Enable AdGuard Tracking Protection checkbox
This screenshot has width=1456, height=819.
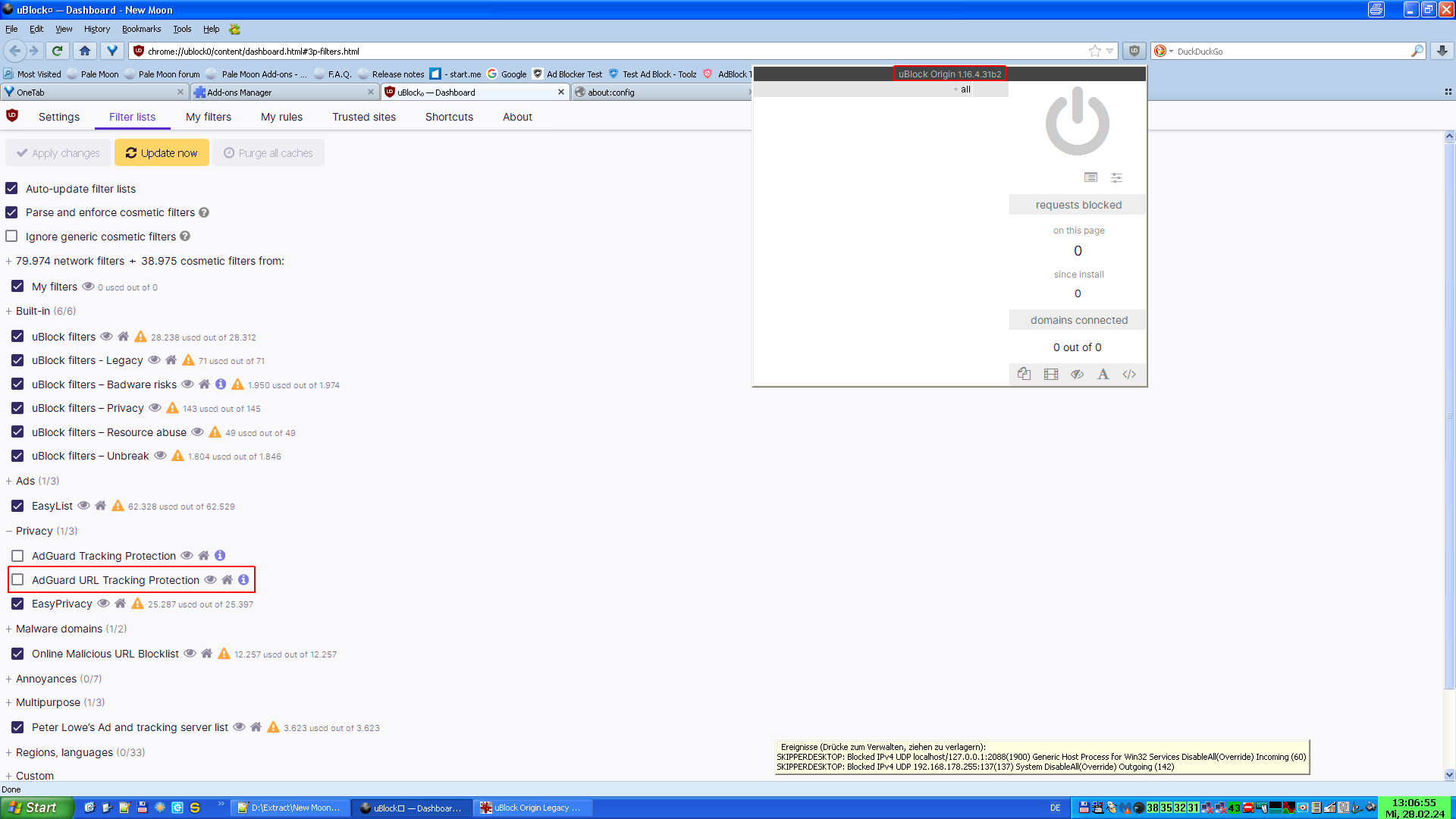coord(17,556)
